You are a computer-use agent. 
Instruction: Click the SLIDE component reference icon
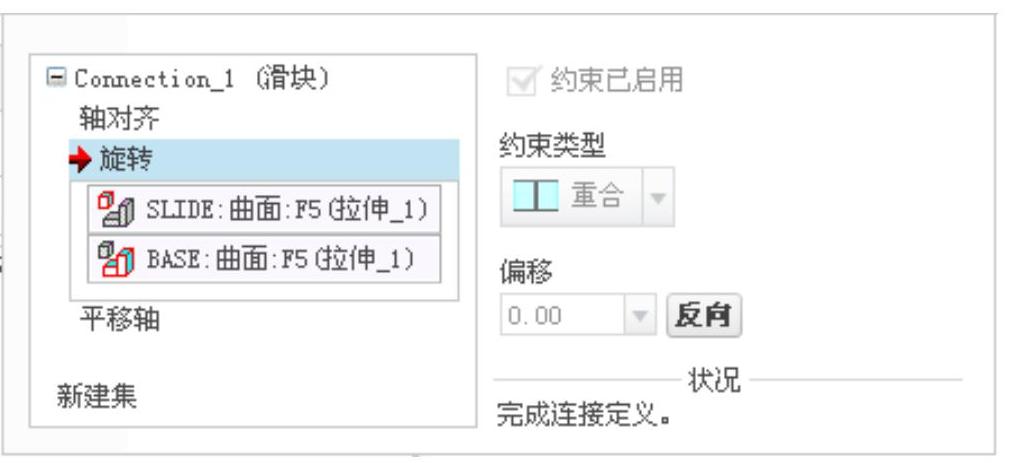pyautogui.click(x=116, y=210)
